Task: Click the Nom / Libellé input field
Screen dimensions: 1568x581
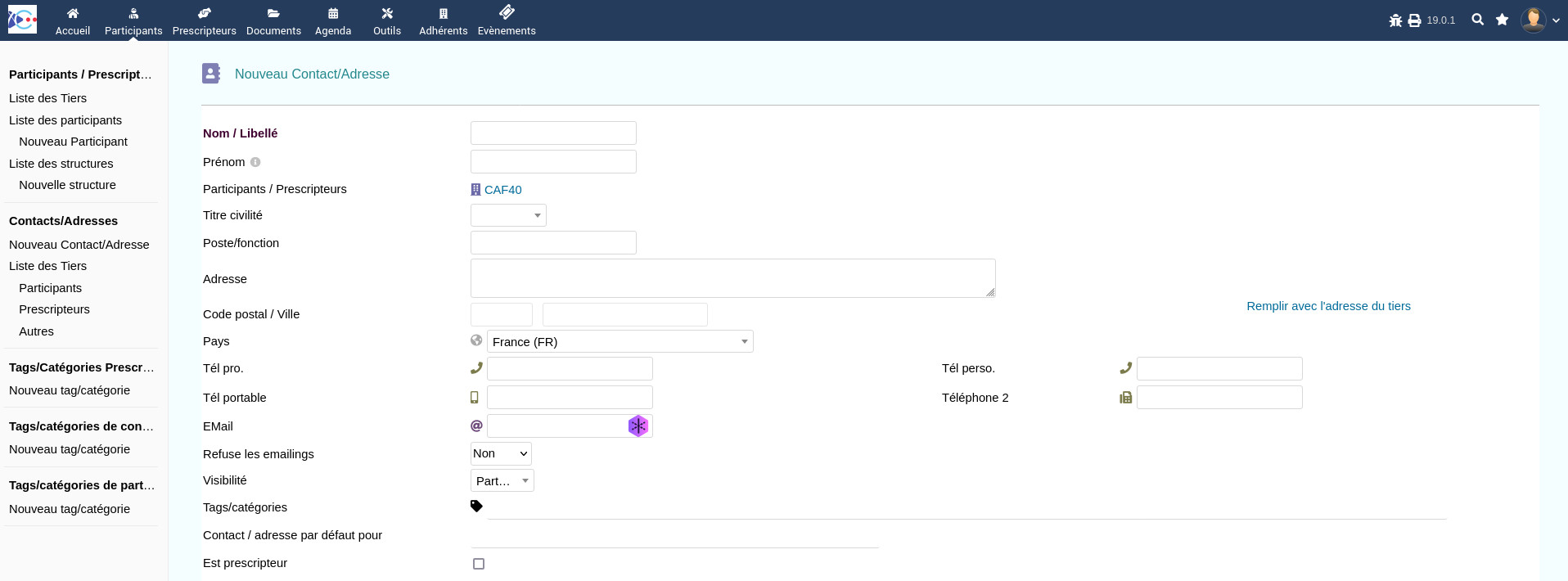Action: coord(553,133)
